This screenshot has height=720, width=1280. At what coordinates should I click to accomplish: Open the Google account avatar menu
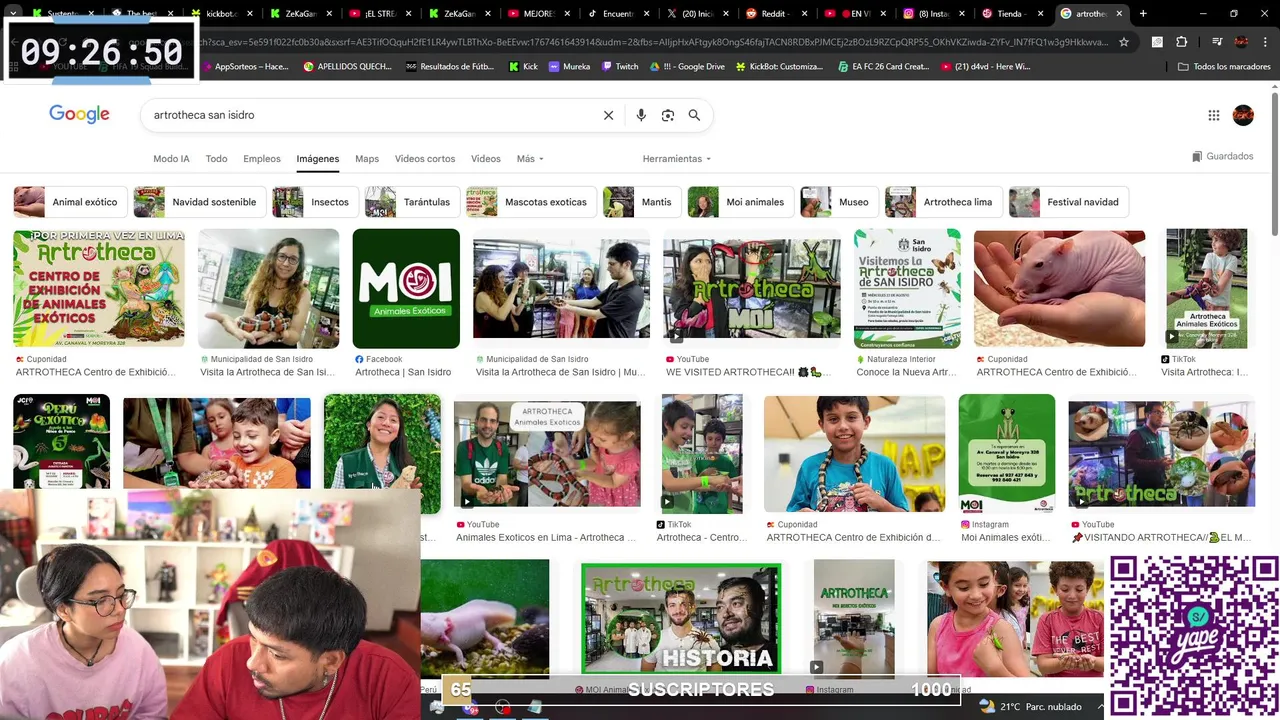[x=1243, y=115]
